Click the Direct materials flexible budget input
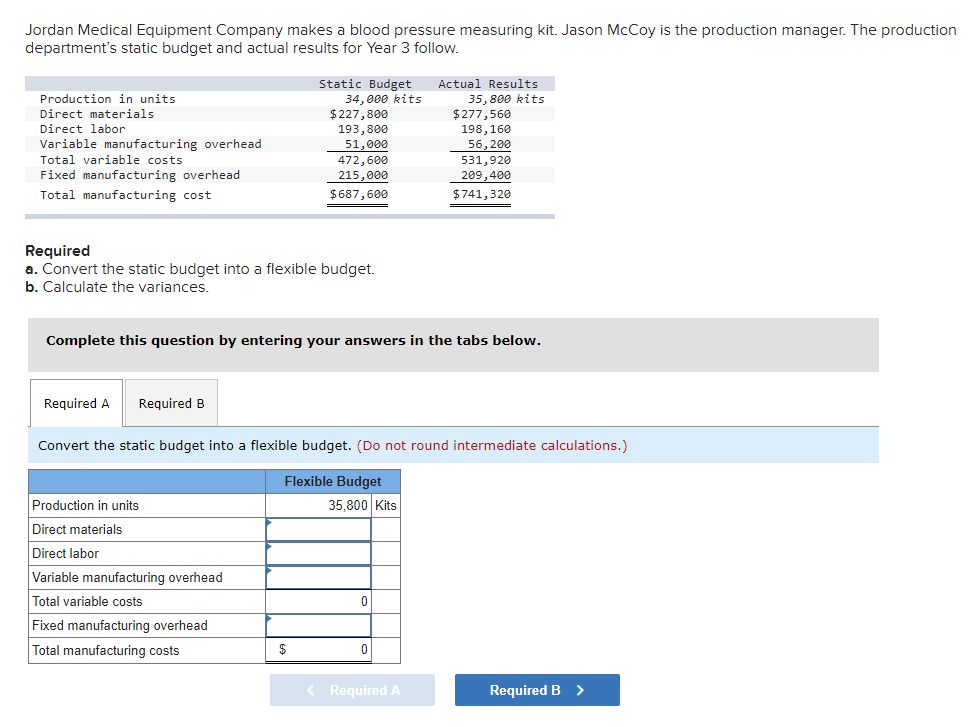This screenshot has height=727, width=979. tap(318, 529)
